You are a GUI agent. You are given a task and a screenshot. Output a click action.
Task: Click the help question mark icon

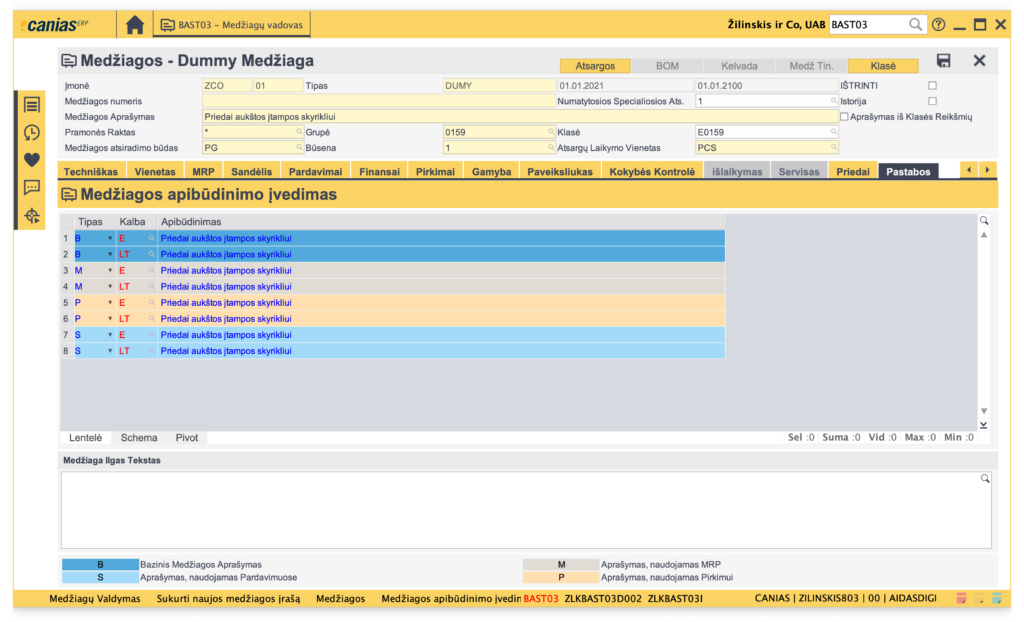click(938, 25)
